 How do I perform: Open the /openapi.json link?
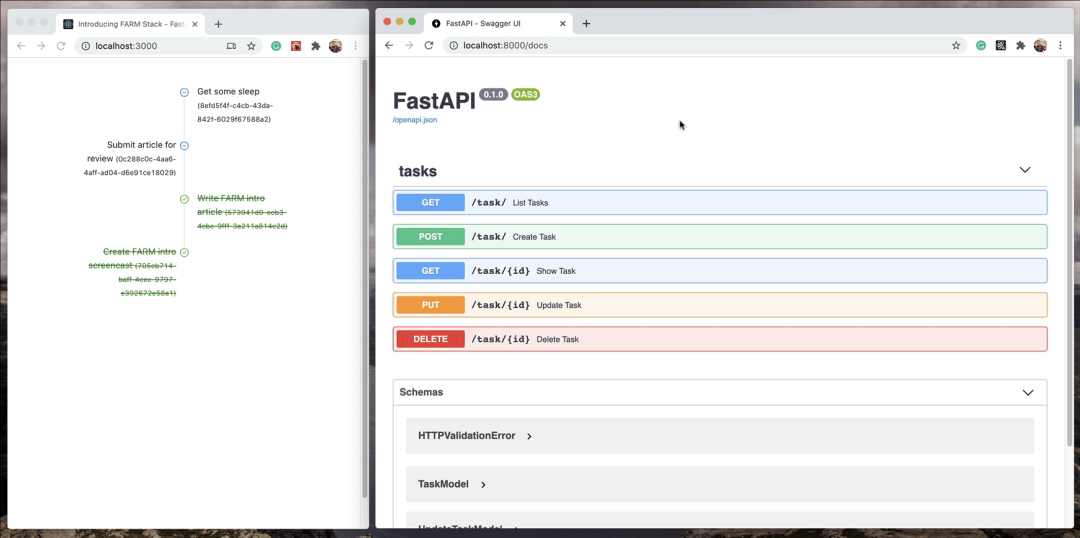pyautogui.click(x=415, y=120)
